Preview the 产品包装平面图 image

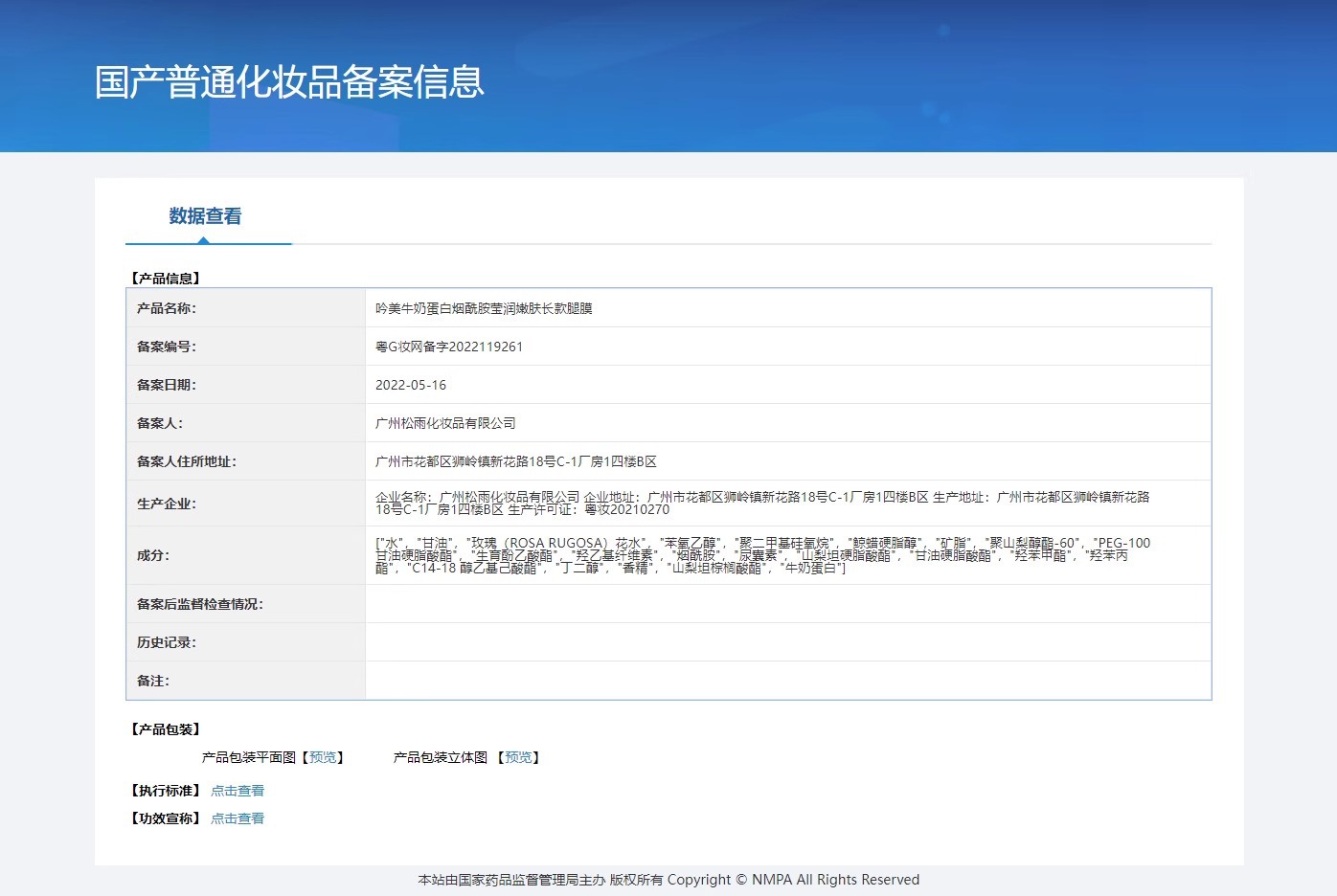[x=323, y=757]
